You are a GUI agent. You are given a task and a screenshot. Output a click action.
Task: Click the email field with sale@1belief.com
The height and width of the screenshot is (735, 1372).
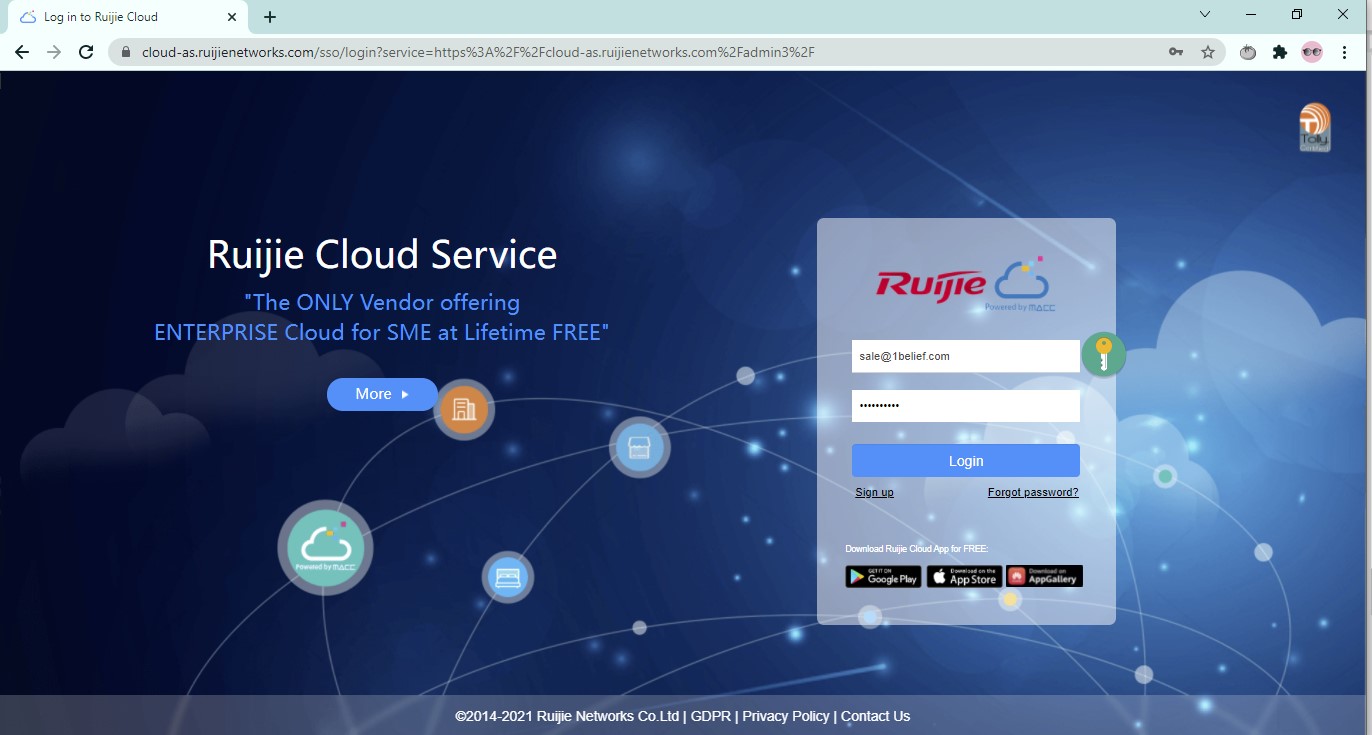[966, 356]
